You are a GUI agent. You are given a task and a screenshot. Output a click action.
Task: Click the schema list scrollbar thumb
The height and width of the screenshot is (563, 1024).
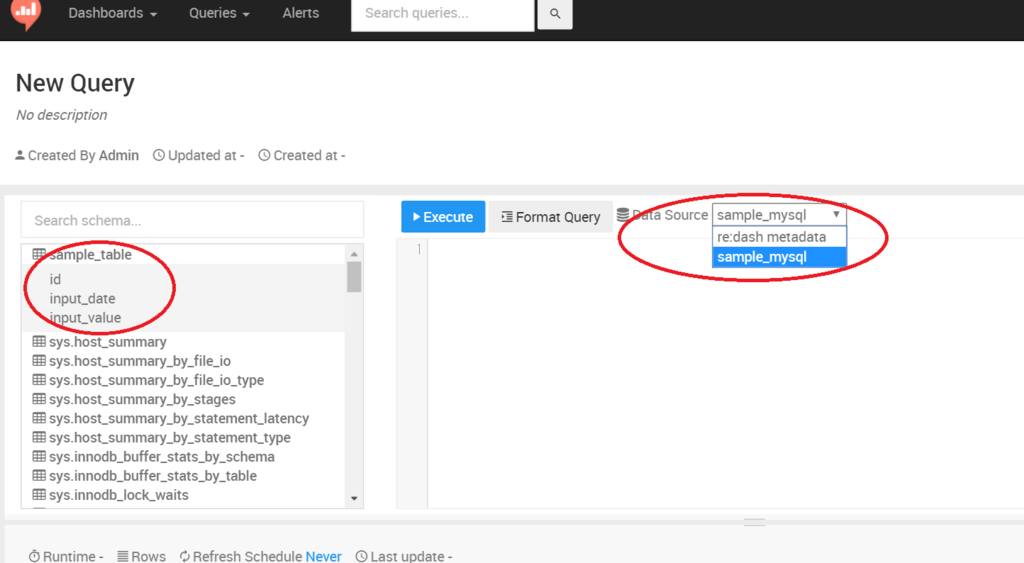click(354, 277)
